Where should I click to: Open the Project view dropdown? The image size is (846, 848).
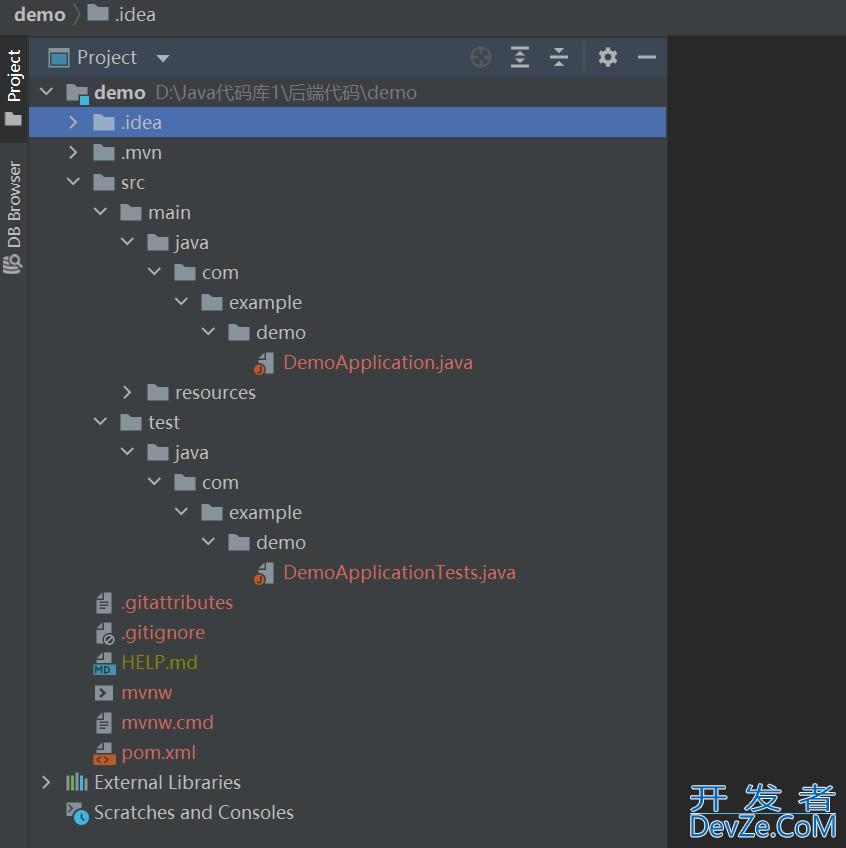click(163, 58)
